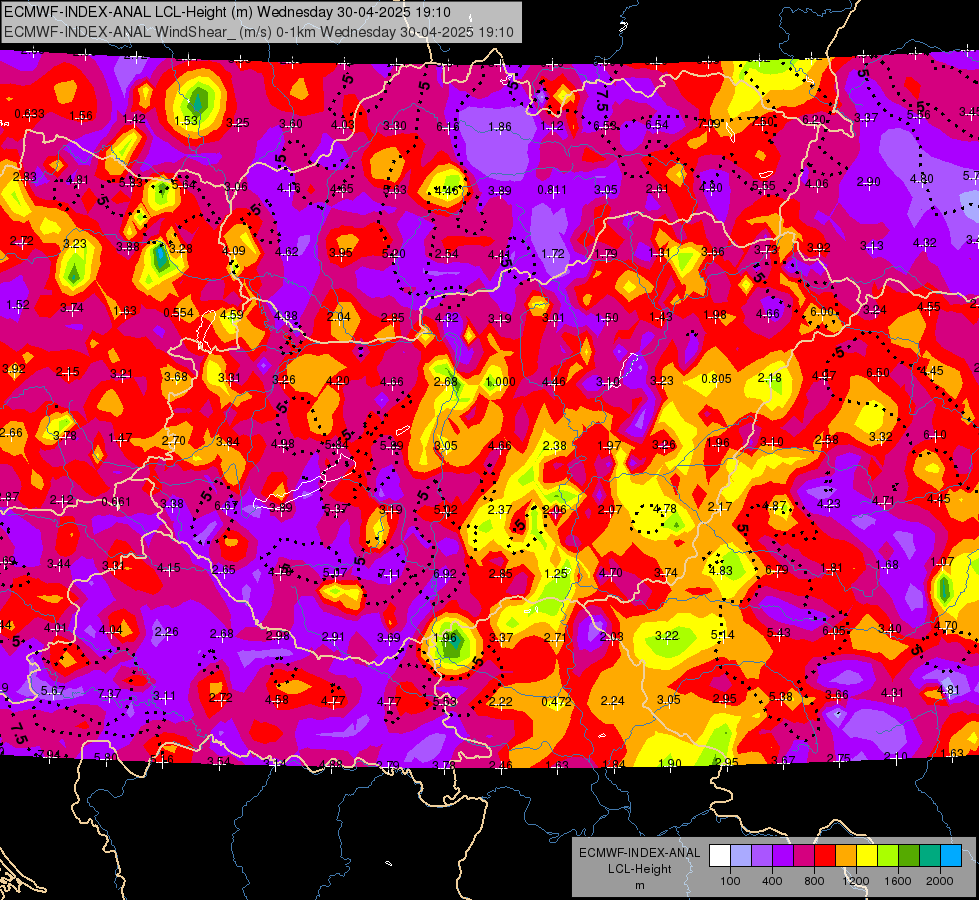Click the grid value "1.000"
Screen dimensions: 979x900
pyautogui.click(x=501, y=382)
